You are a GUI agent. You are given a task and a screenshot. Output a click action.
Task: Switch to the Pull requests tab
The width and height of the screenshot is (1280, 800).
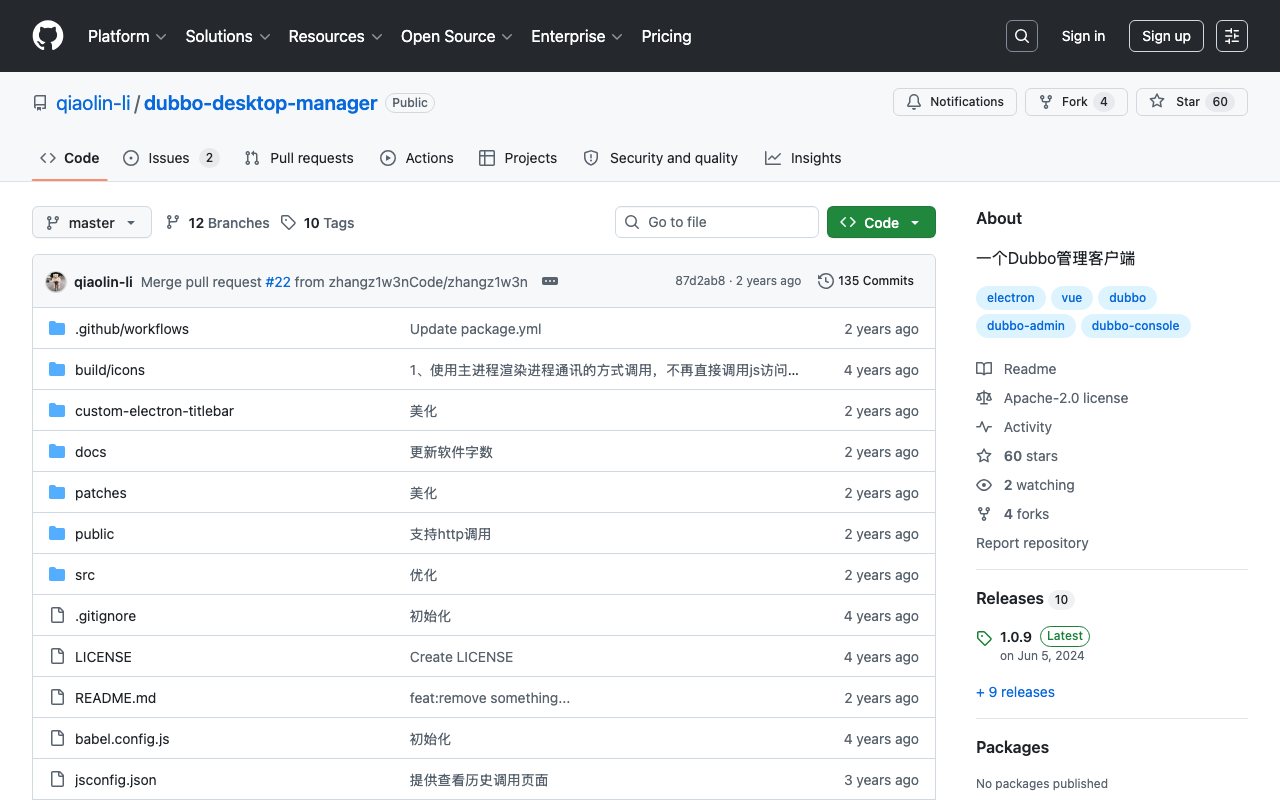click(299, 158)
